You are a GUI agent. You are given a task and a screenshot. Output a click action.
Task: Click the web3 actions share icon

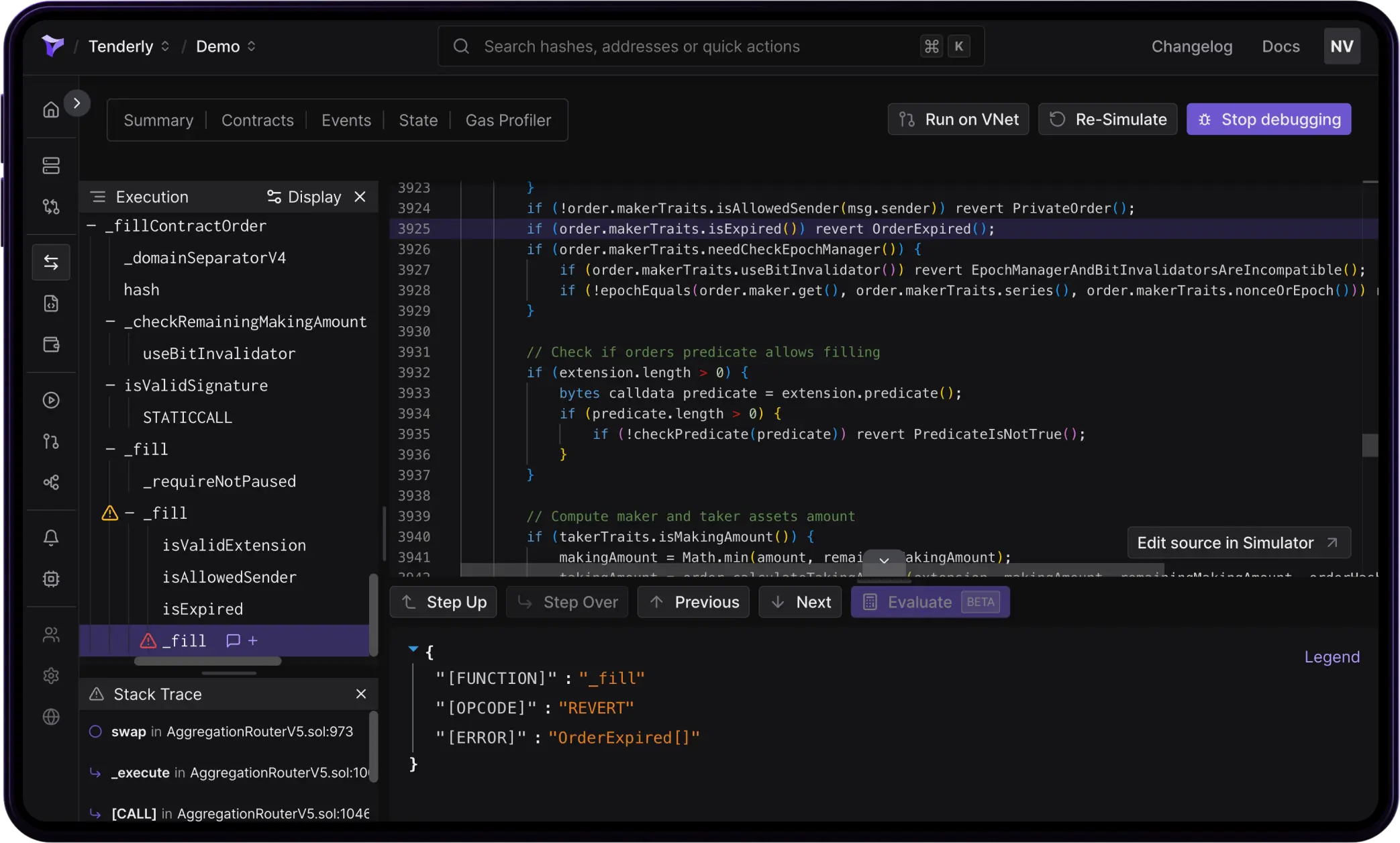pos(51,482)
